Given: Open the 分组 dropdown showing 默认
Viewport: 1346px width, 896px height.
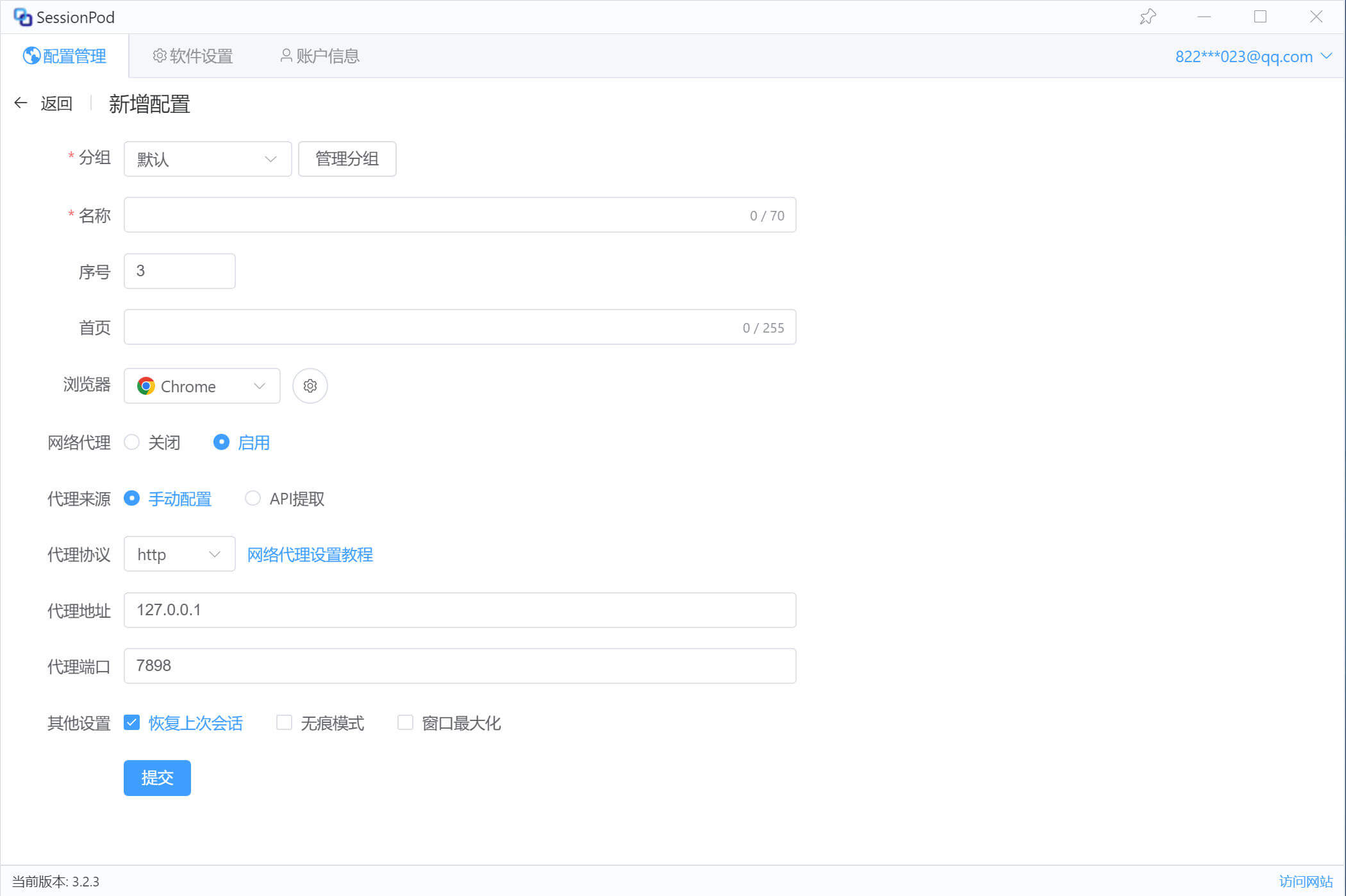Looking at the screenshot, I should [x=207, y=159].
